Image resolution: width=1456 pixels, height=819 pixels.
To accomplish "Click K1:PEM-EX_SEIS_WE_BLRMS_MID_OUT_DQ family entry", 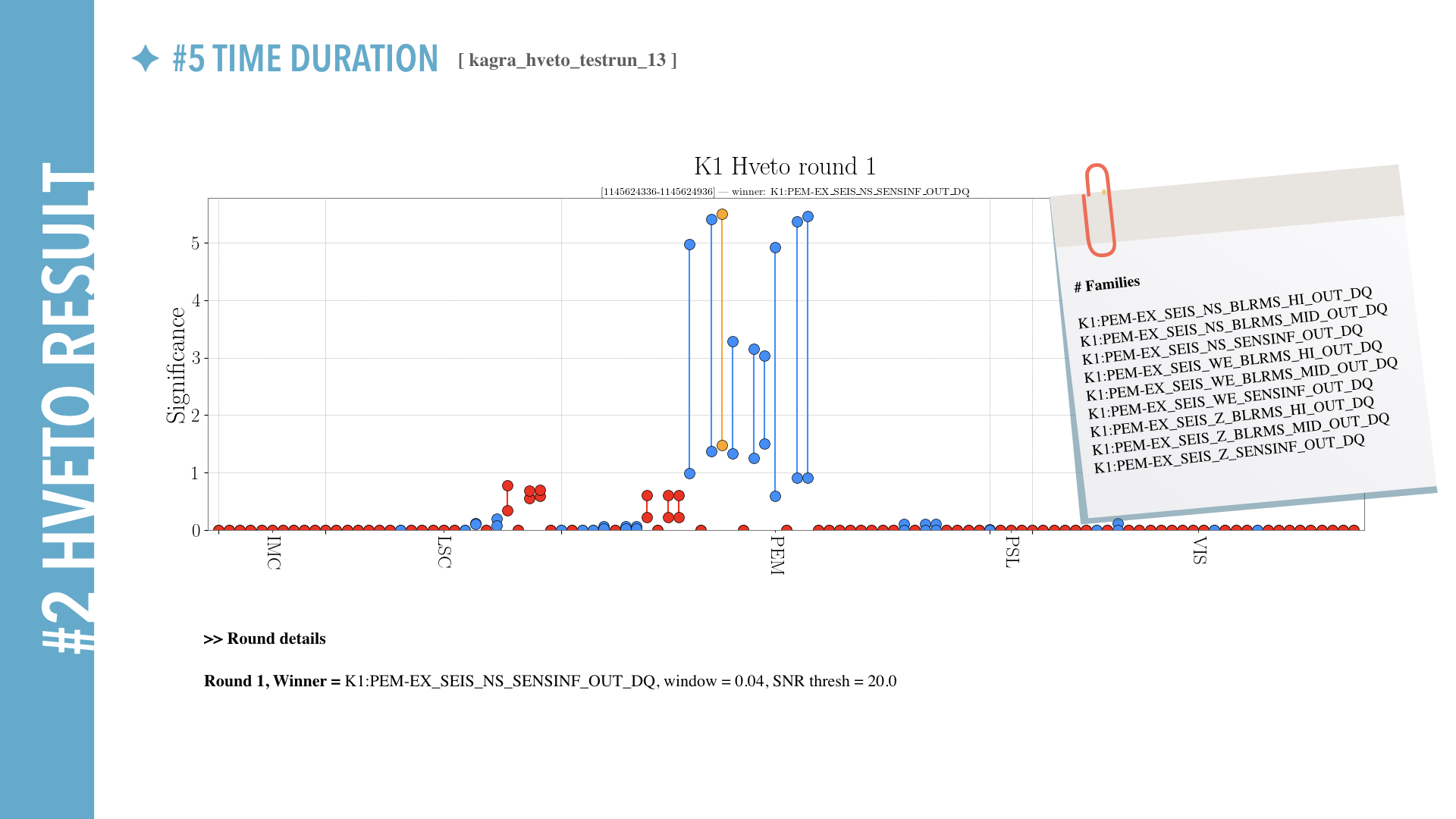I will click(x=1241, y=378).
